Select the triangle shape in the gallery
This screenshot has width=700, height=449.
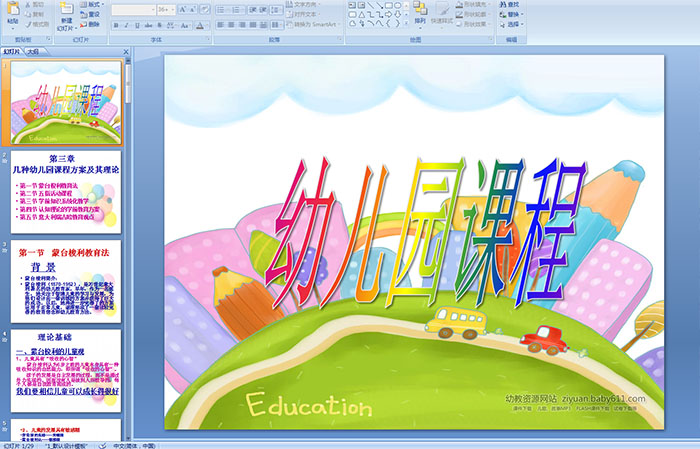(x=361, y=14)
